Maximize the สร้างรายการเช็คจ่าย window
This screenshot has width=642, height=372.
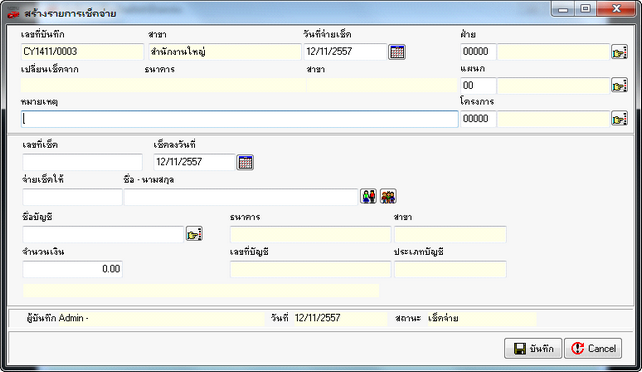pyautogui.click(x=586, y=8)
